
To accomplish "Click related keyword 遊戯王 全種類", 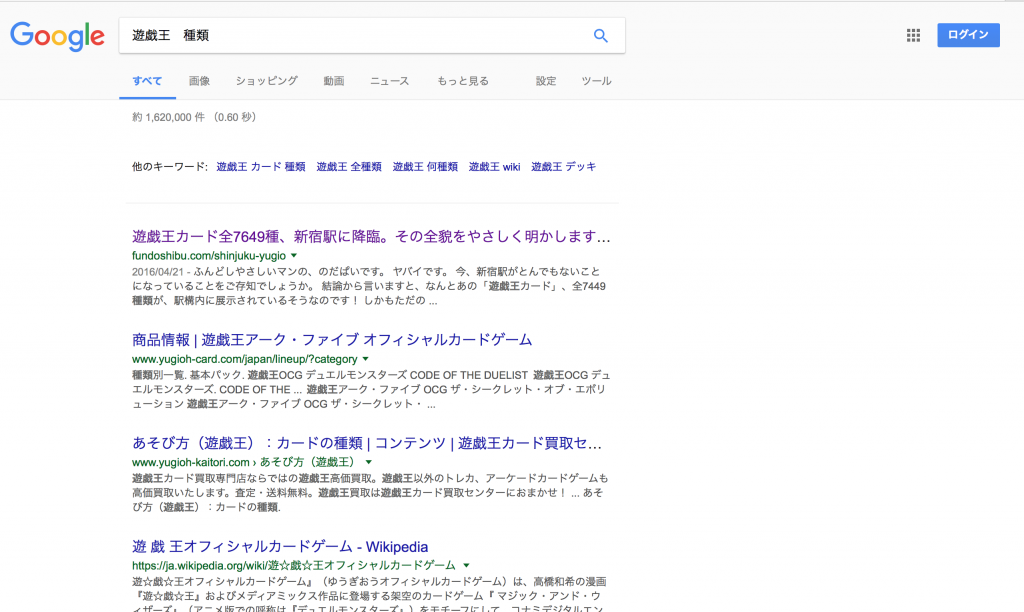I will point(349,167).
